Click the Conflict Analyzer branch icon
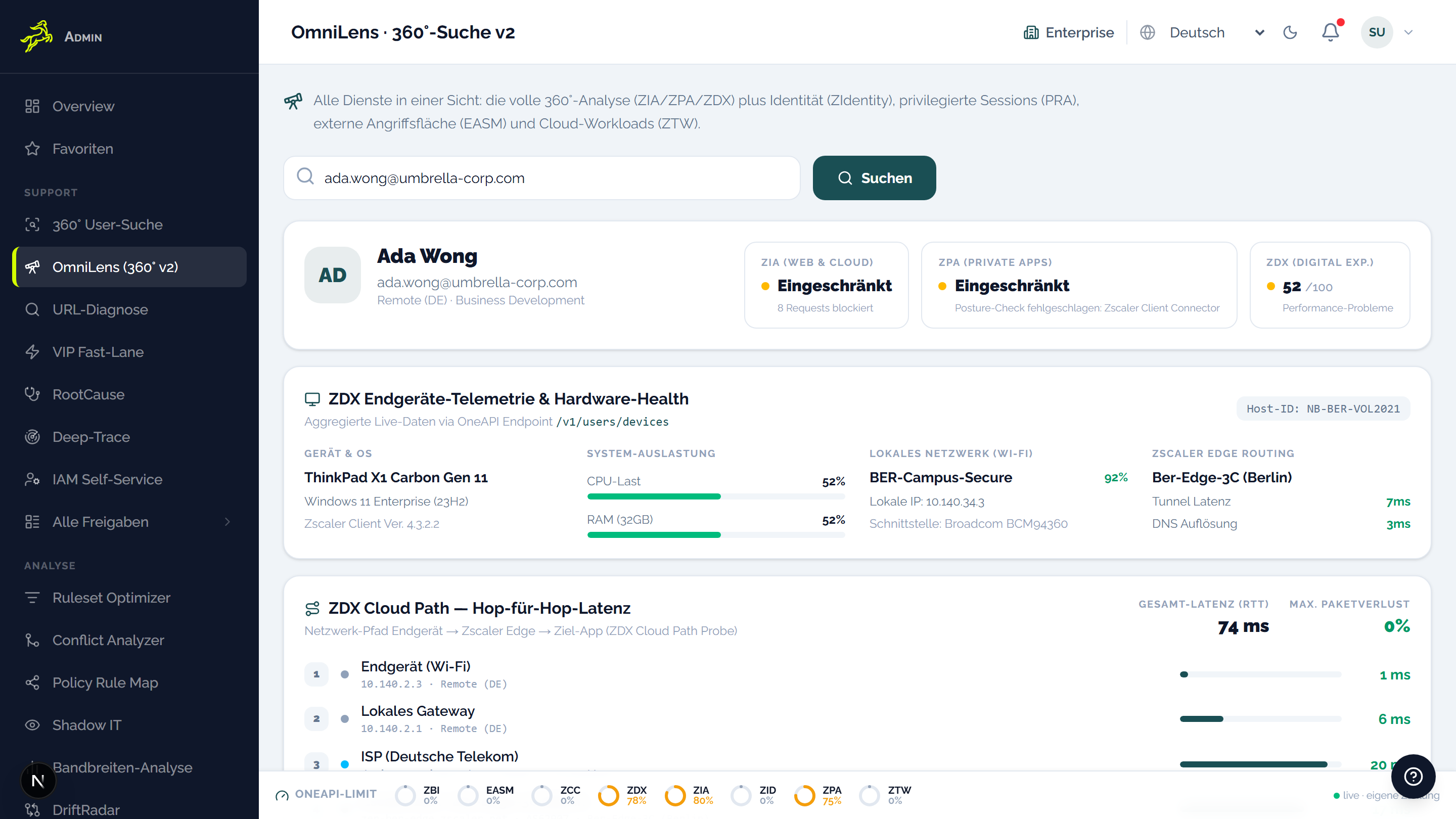 32,640
